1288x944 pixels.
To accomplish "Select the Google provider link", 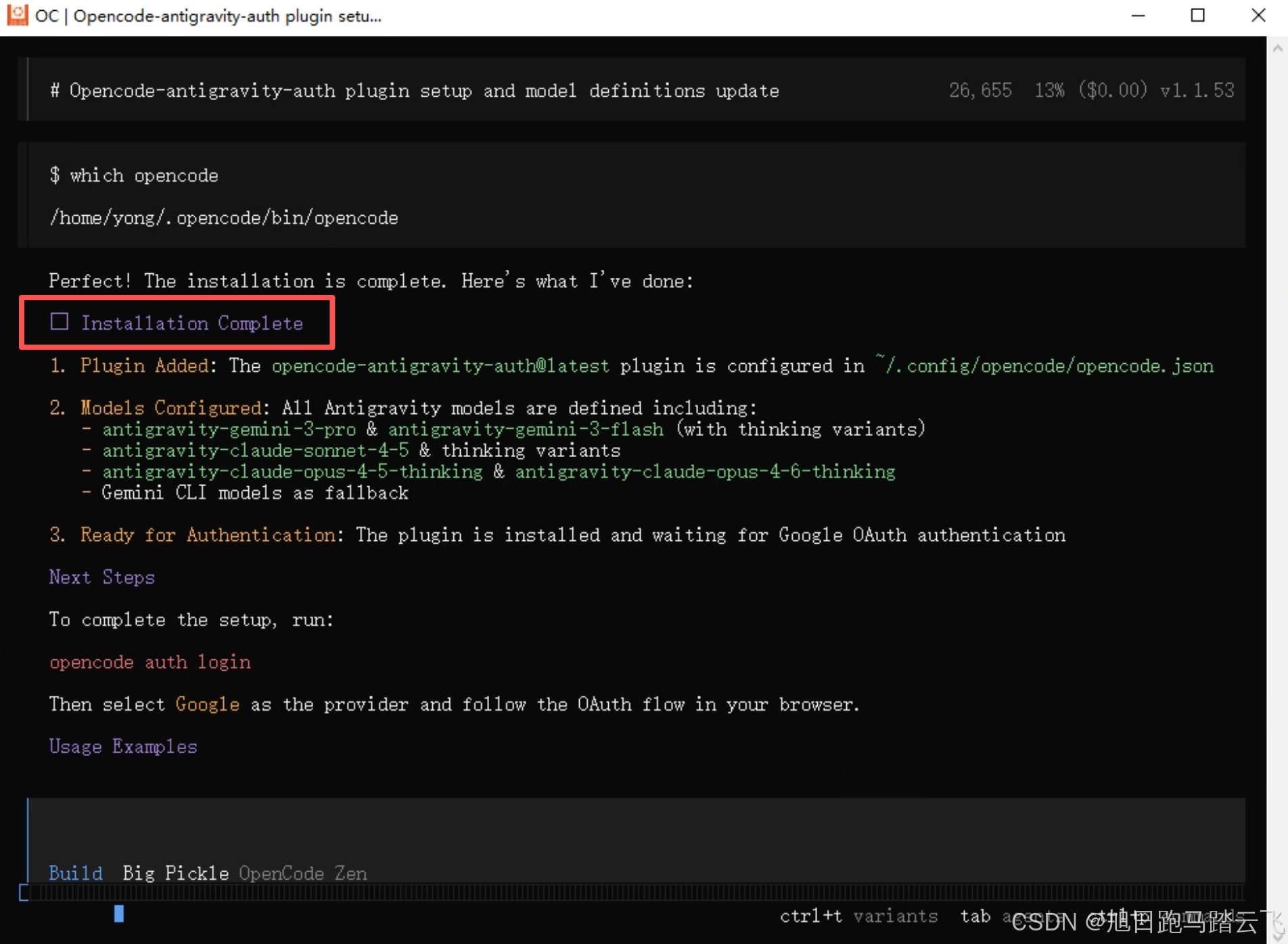I will (208, 704).
